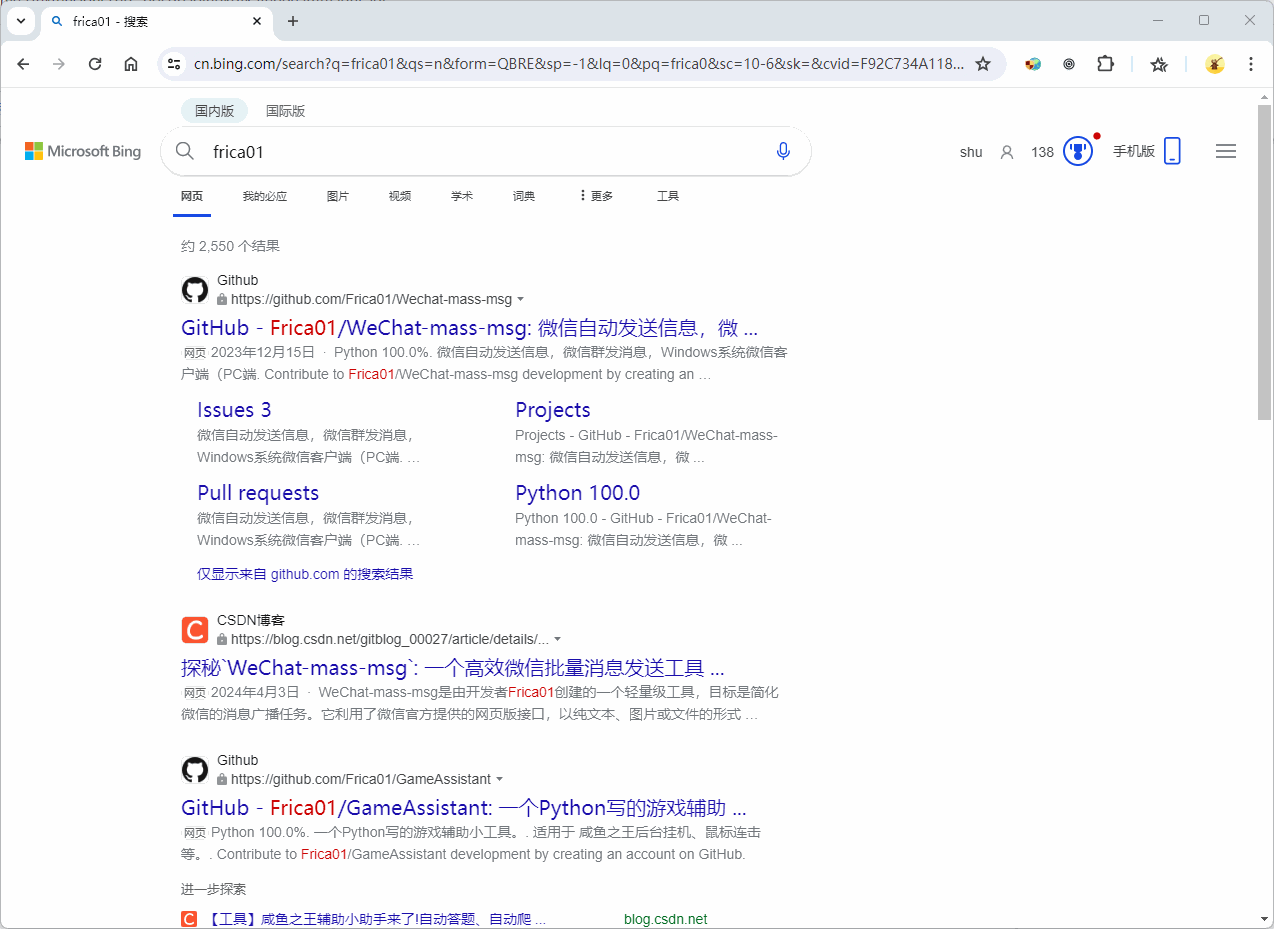Click the browser address bar URL
1274x929 pixels.
578,64
